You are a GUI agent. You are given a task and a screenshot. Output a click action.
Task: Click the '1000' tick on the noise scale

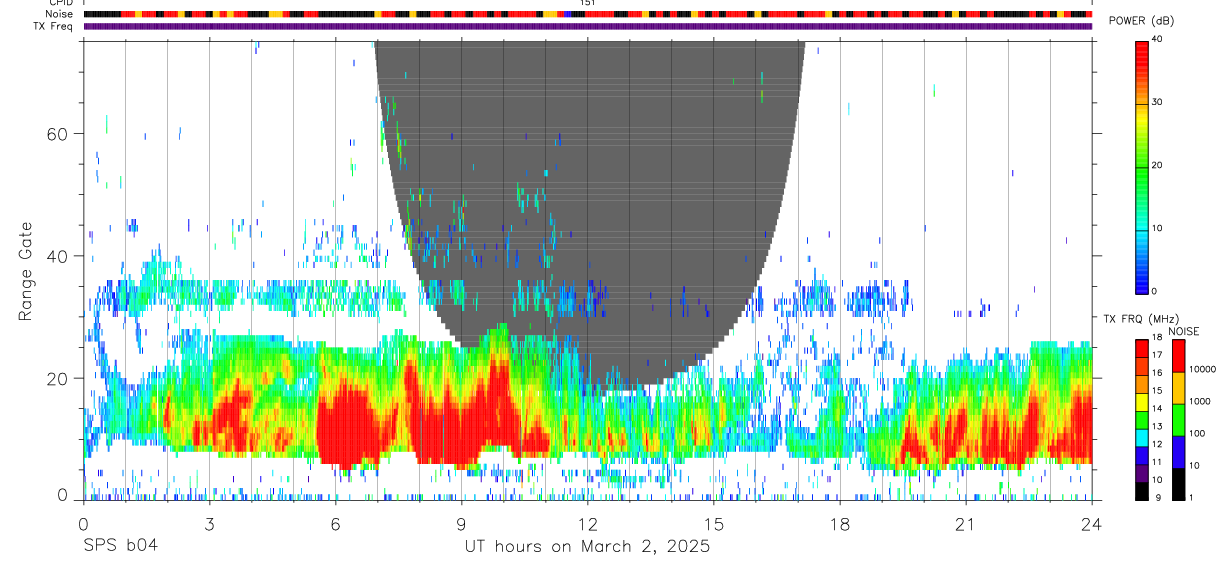(1201, 401)
